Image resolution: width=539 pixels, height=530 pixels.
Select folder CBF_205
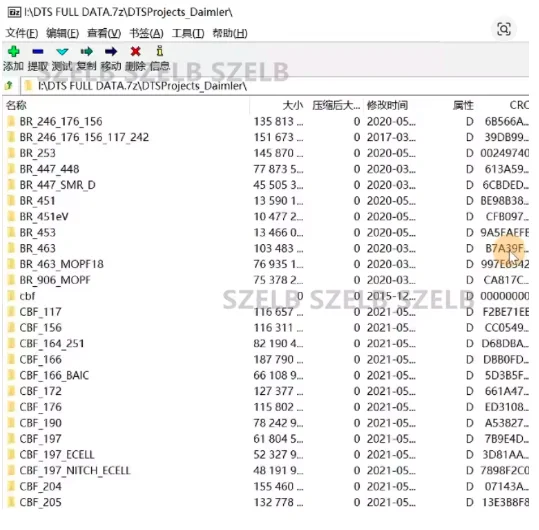tap(41, 502)
